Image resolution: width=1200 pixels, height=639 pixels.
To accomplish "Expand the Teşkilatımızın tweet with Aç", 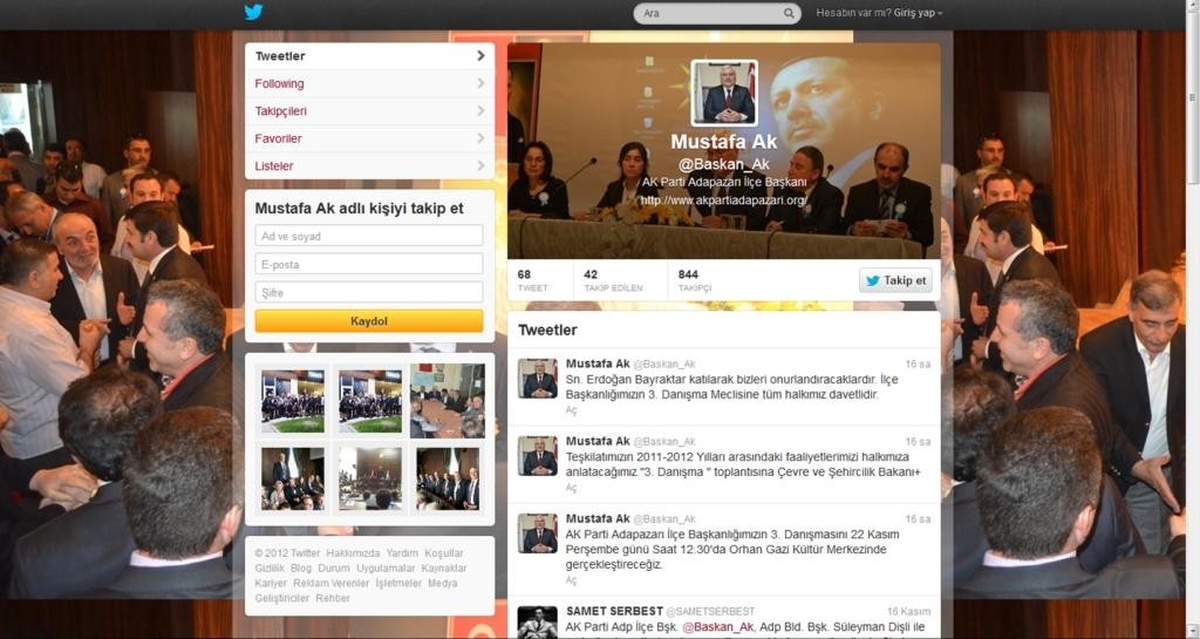I will tap(571, 488).
